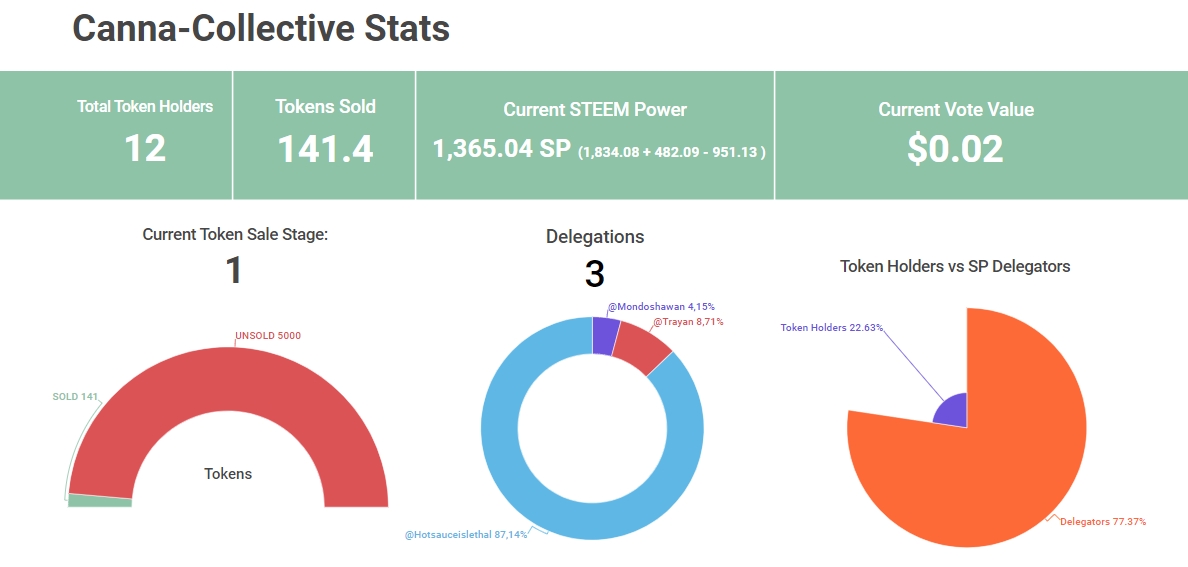Select the @Hotsauceislethal 87,14% label

click(x=466, y=535)
